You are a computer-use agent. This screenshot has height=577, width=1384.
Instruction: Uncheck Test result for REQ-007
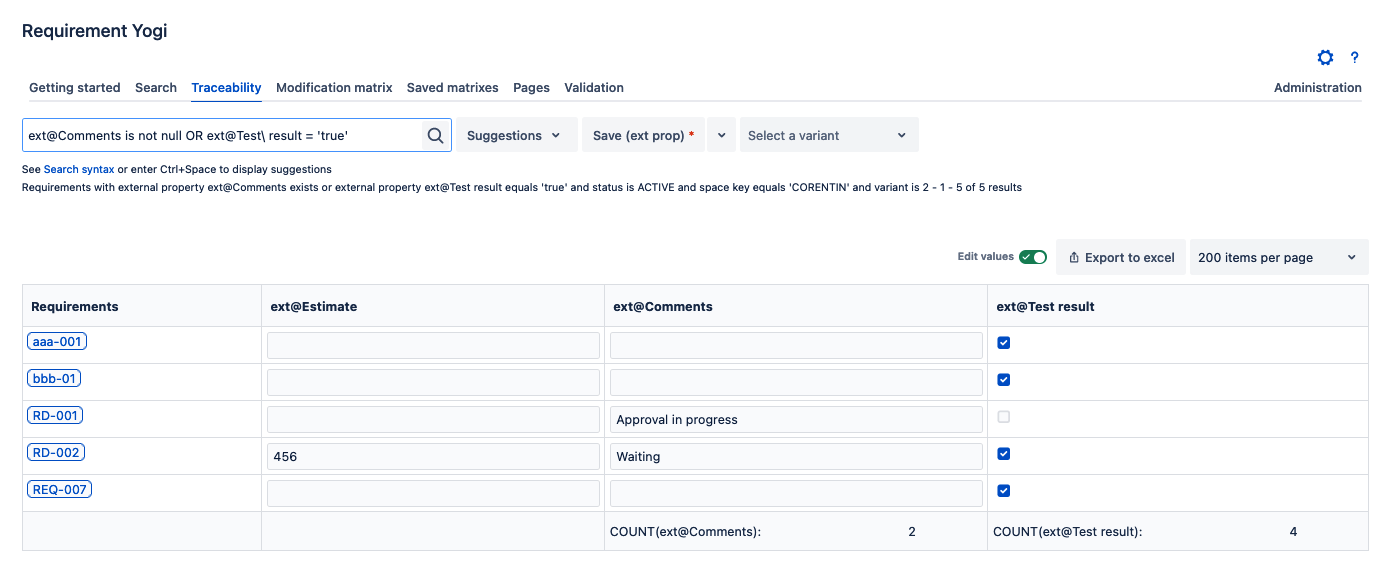(1004, 491)
